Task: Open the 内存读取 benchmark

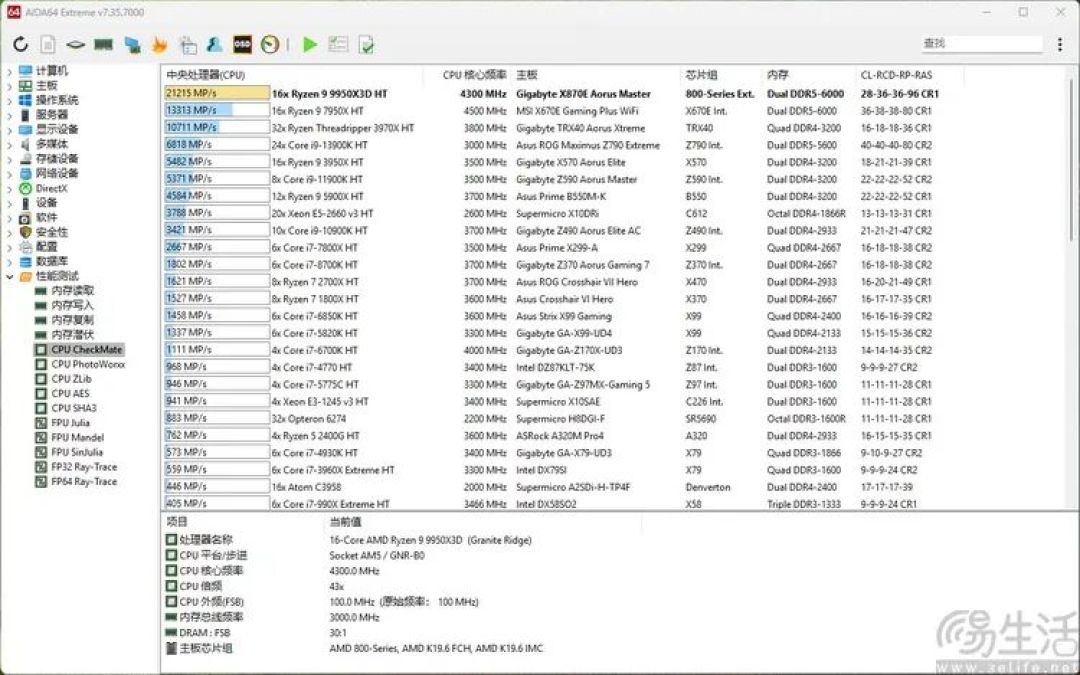Action: point(72,291)
